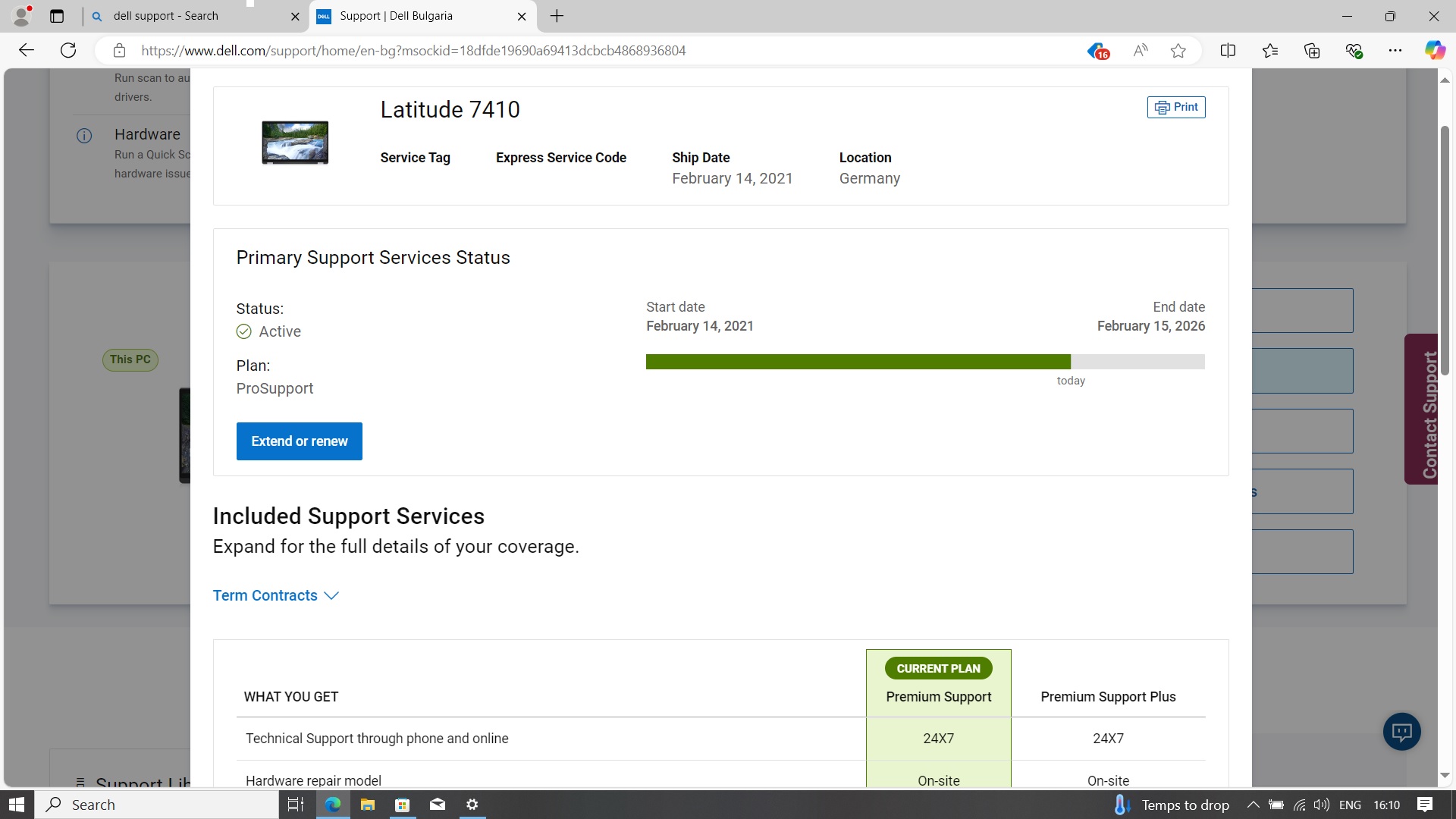
Task: Open split screen view icon
Action: click(1228, 51)
